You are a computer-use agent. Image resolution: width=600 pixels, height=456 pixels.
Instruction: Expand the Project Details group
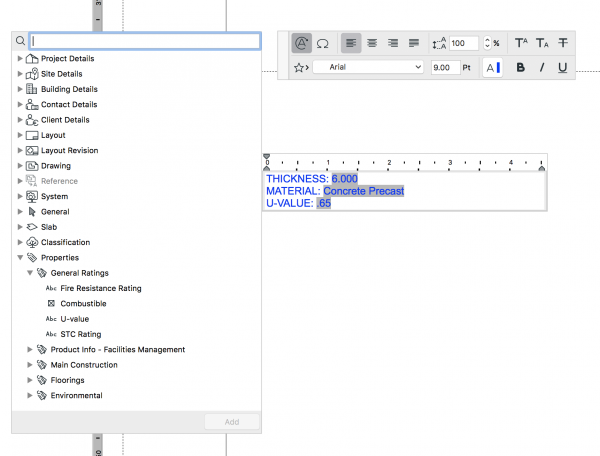click(x=20, y=59)
